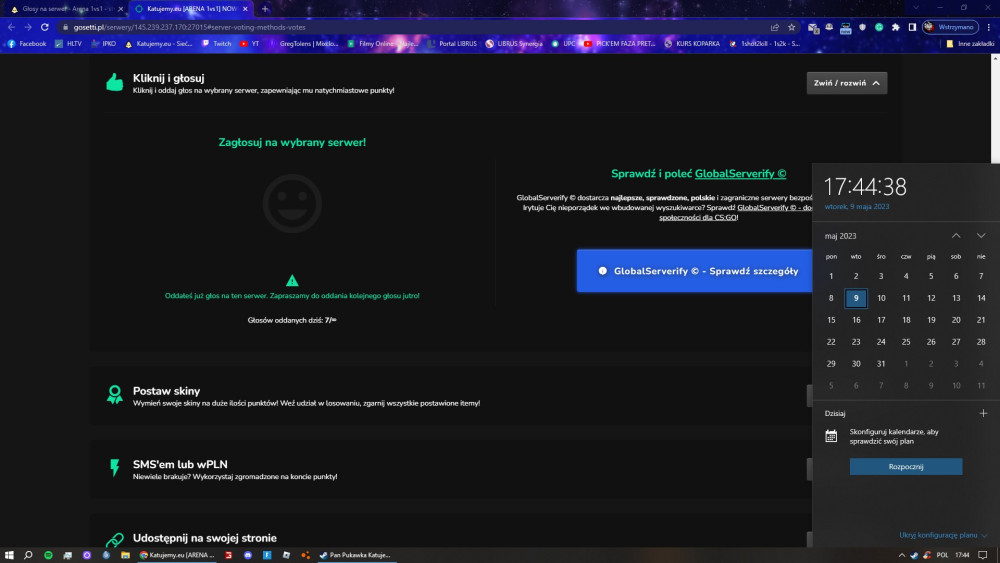Open the tab search chevron in Chrome
The width and height of the screenshot is (1000, 563).
pyautogui.click(x=916, y=8)
